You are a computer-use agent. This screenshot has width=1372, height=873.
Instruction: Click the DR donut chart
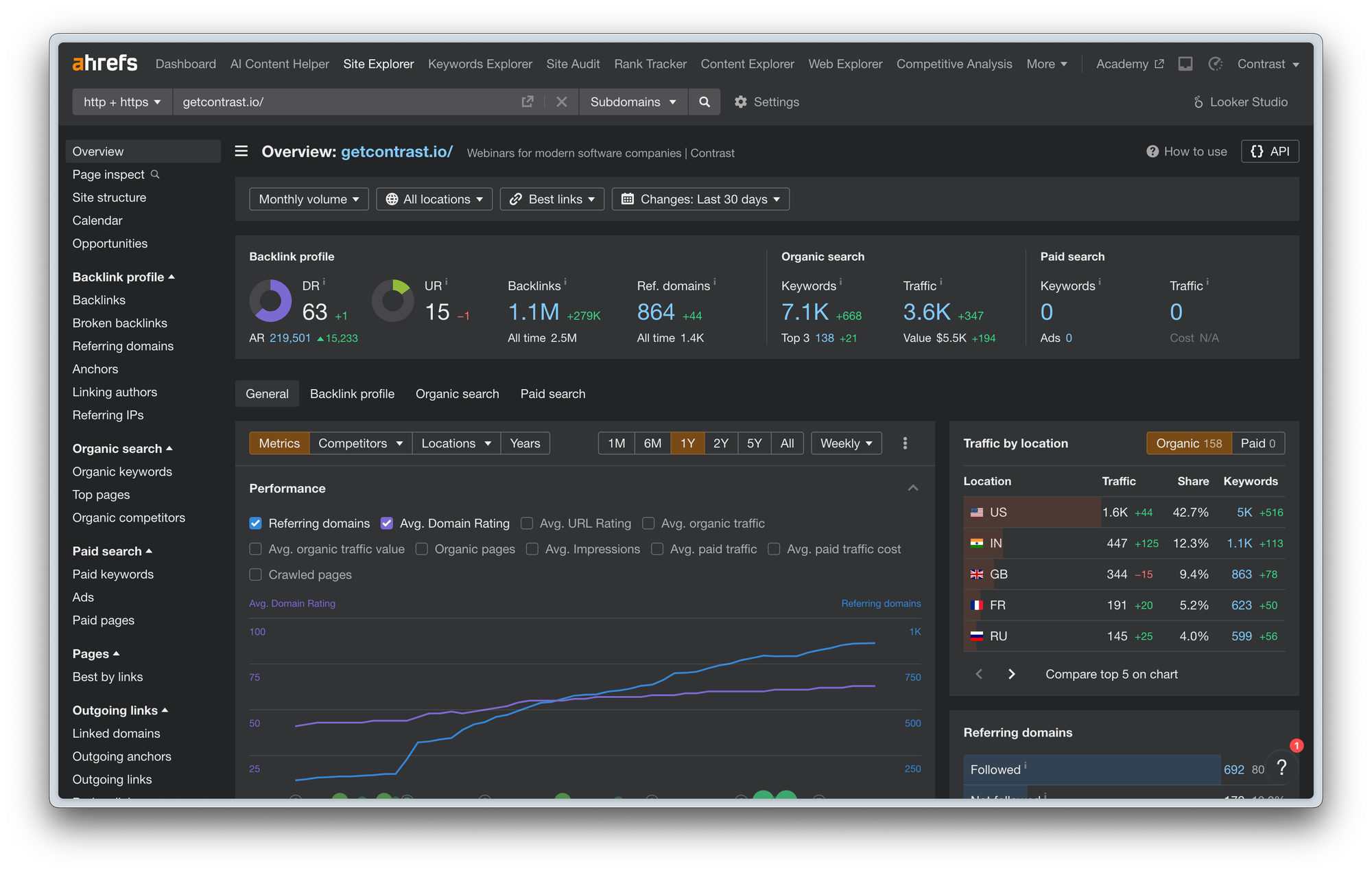(x=270, y=301)
